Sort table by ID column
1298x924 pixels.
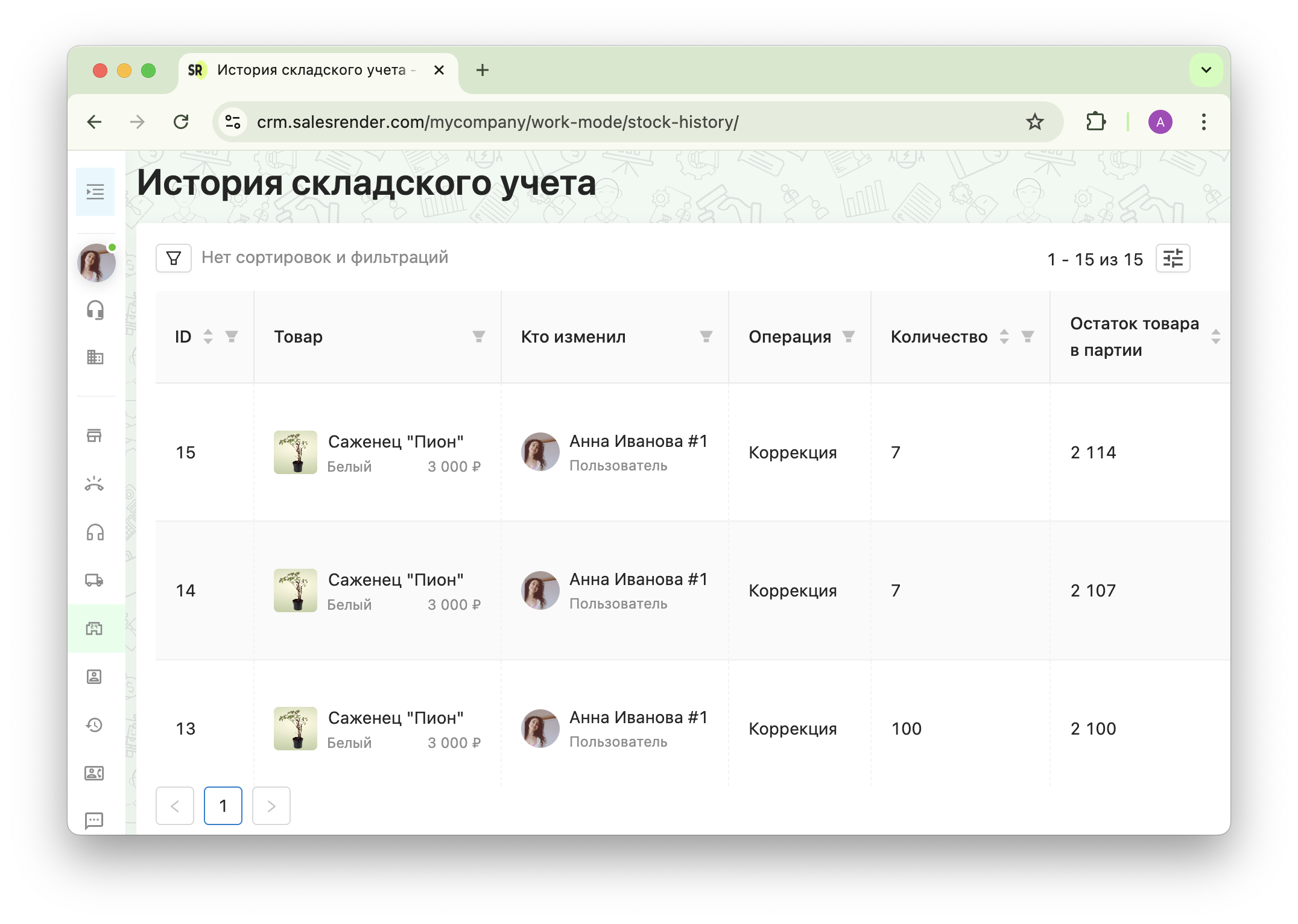[208, 337]
